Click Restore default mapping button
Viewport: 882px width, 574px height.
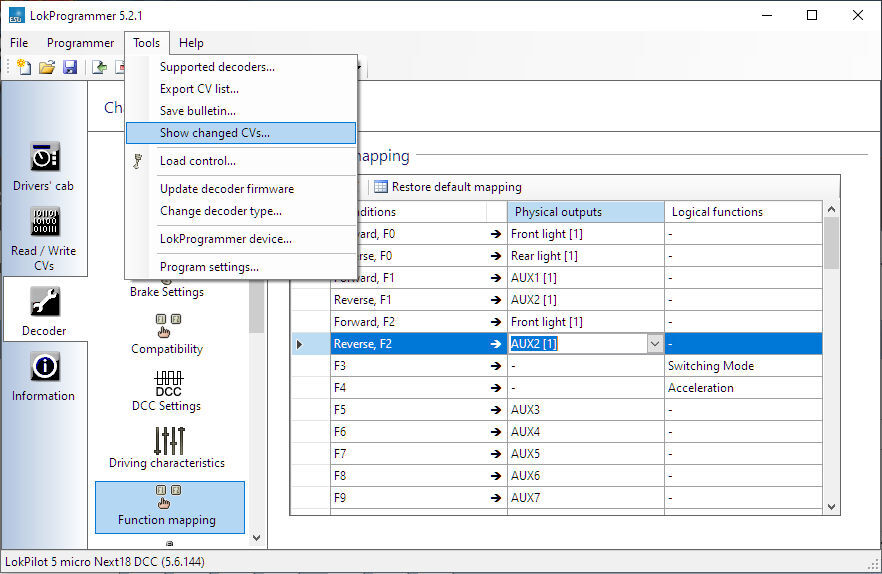pyautogui.click(x=448, y=187)
